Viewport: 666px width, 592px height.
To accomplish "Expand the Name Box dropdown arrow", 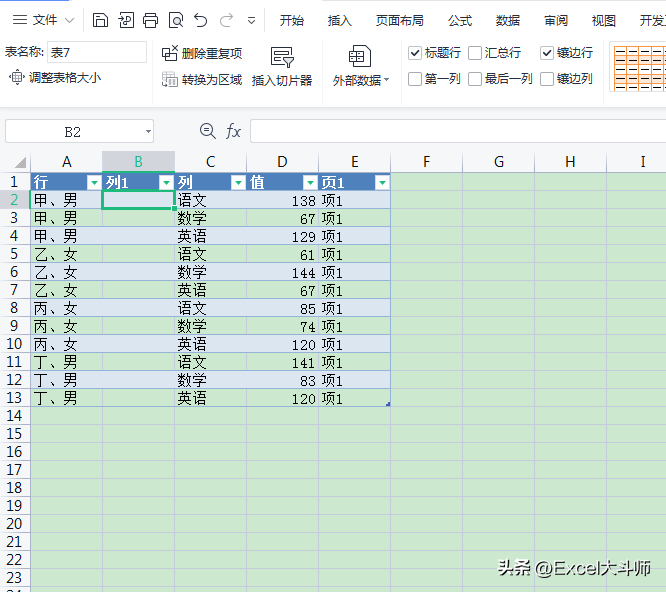I will (x=148, y=132).
